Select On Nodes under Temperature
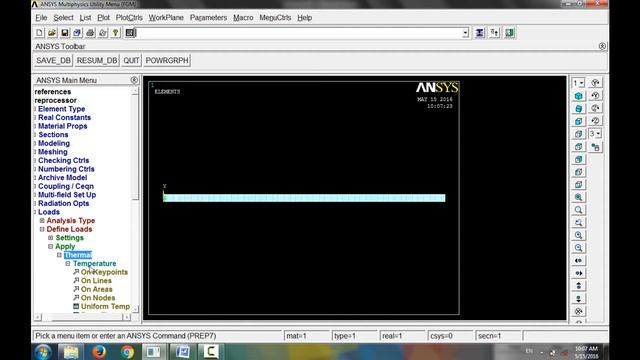This screenshot has width=640, height=360. coord(98,298)
